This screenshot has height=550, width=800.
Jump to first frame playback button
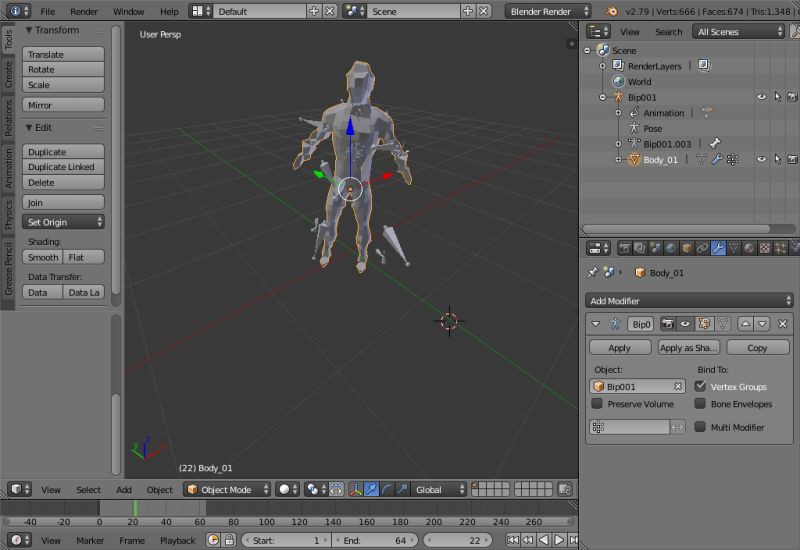tap(513, 540)
